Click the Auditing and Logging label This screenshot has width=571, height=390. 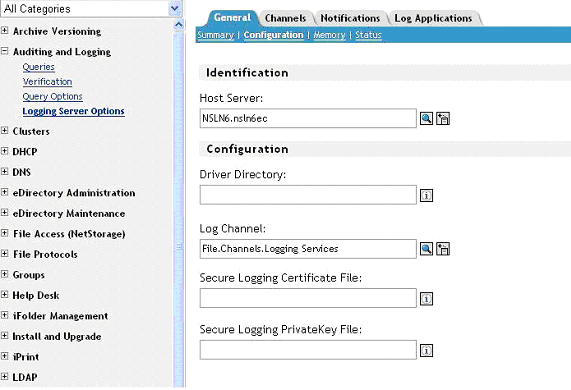(62, 52)
